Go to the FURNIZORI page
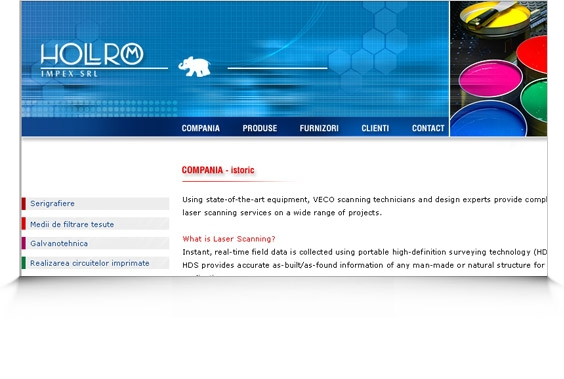Screen dimensions: 564x379 [319, 128]
